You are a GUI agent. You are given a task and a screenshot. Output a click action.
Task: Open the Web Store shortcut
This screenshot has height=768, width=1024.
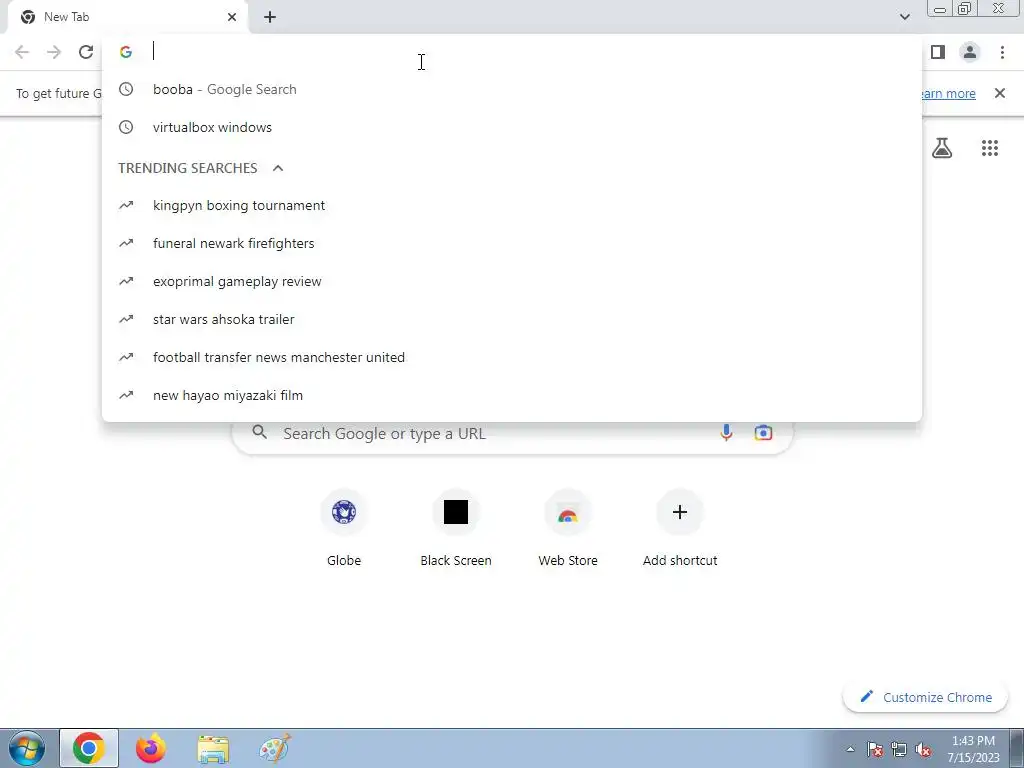coord(568,528)
